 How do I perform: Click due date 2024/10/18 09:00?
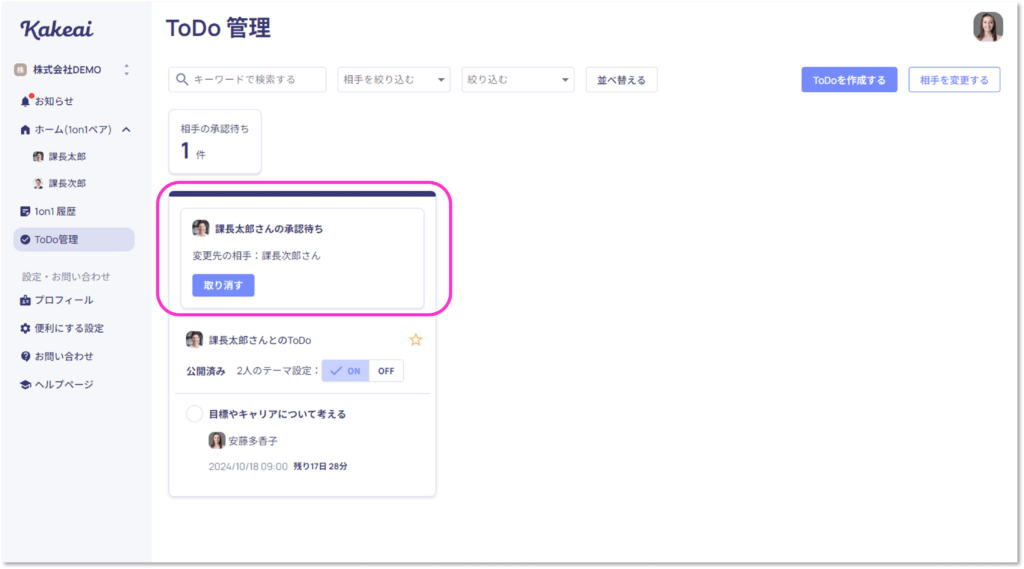[248, 466]
